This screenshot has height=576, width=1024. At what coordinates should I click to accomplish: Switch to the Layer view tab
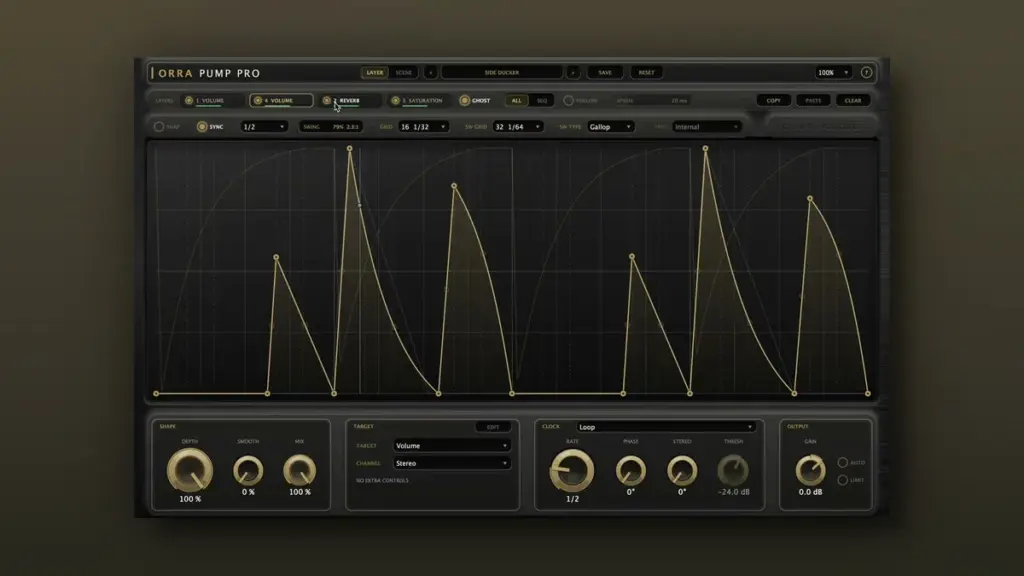pyautogui.click(x=375, y=72)
